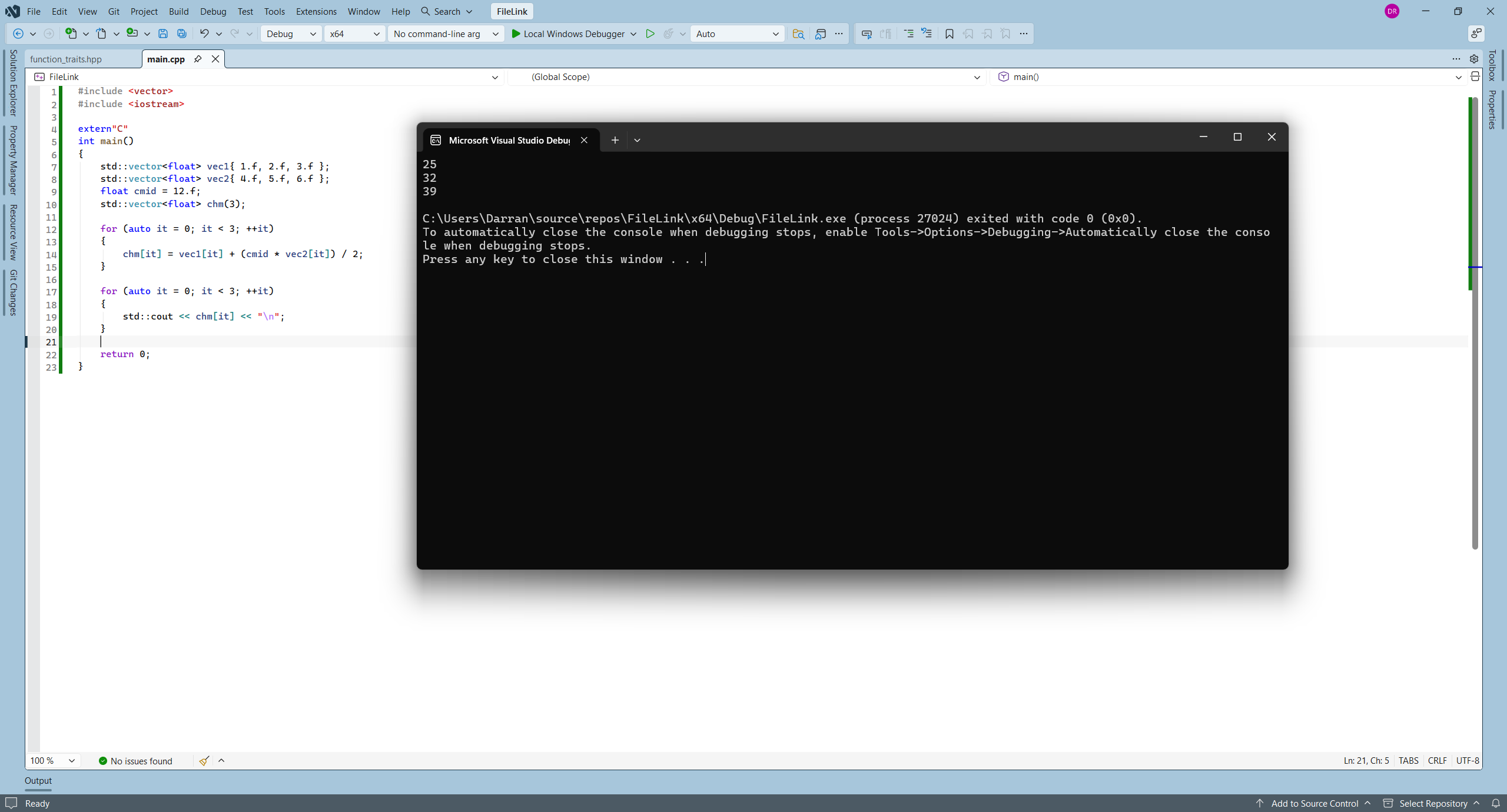Start Without Debugging via hollow green arrow
The image size is (1507, 812).
(650, 34)
